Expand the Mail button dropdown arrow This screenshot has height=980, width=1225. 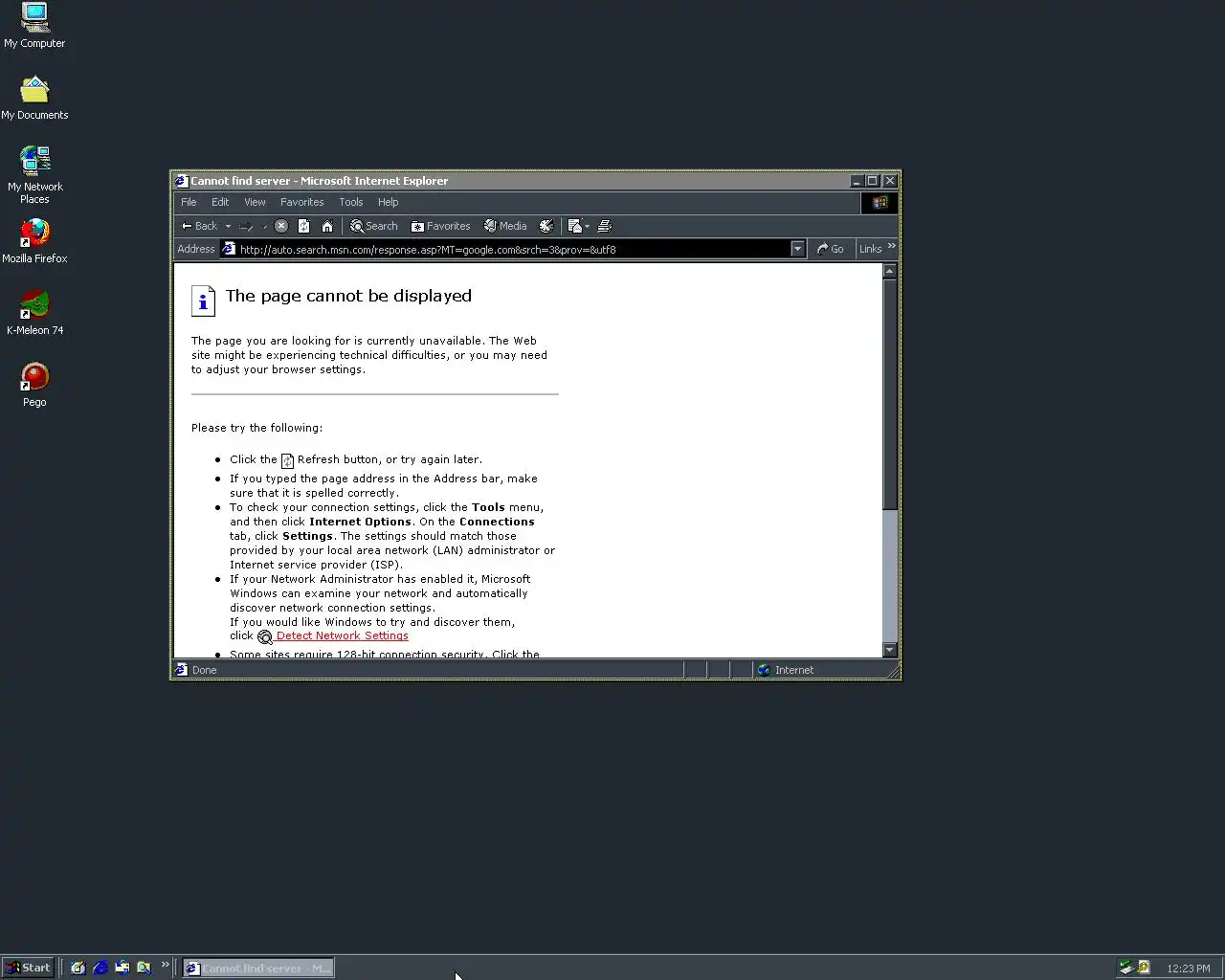coord(587,226)
